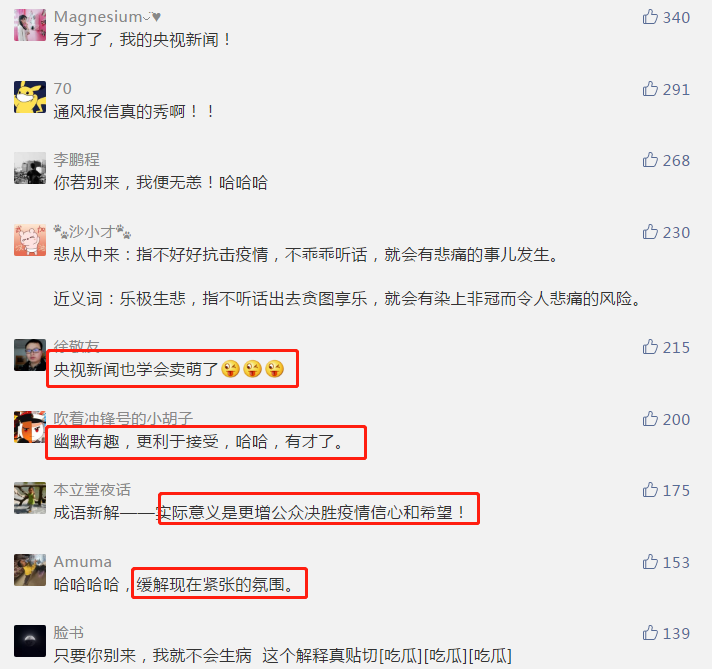The width and height of the screenshot is (712, 669).
Task: Open Magnesium's profile avatar
Action: pos(30,25)
